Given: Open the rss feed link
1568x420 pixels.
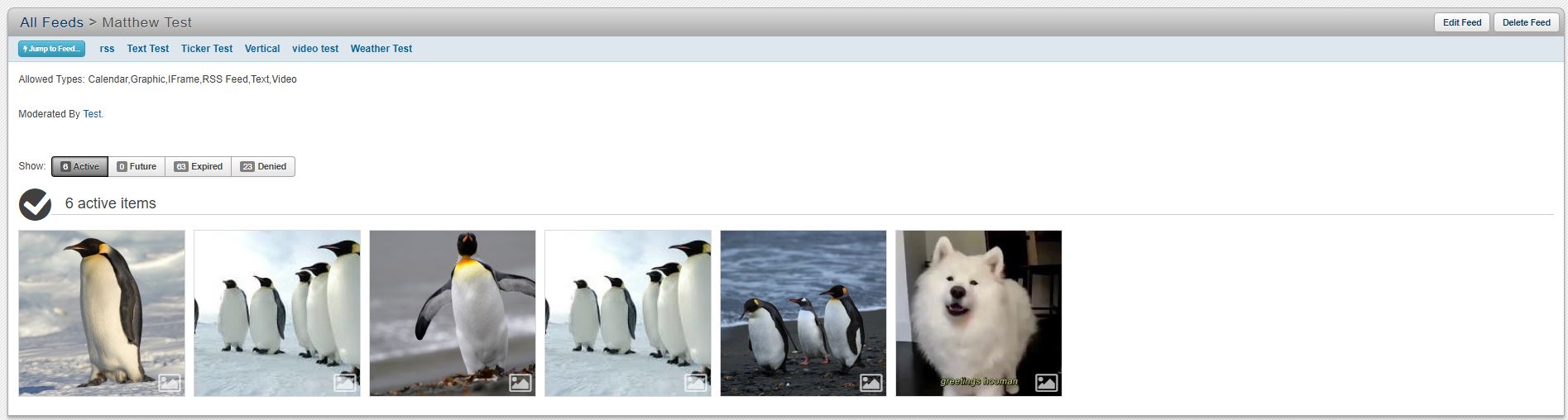Looking at the screenshot, I should click(x=107, y=49).
